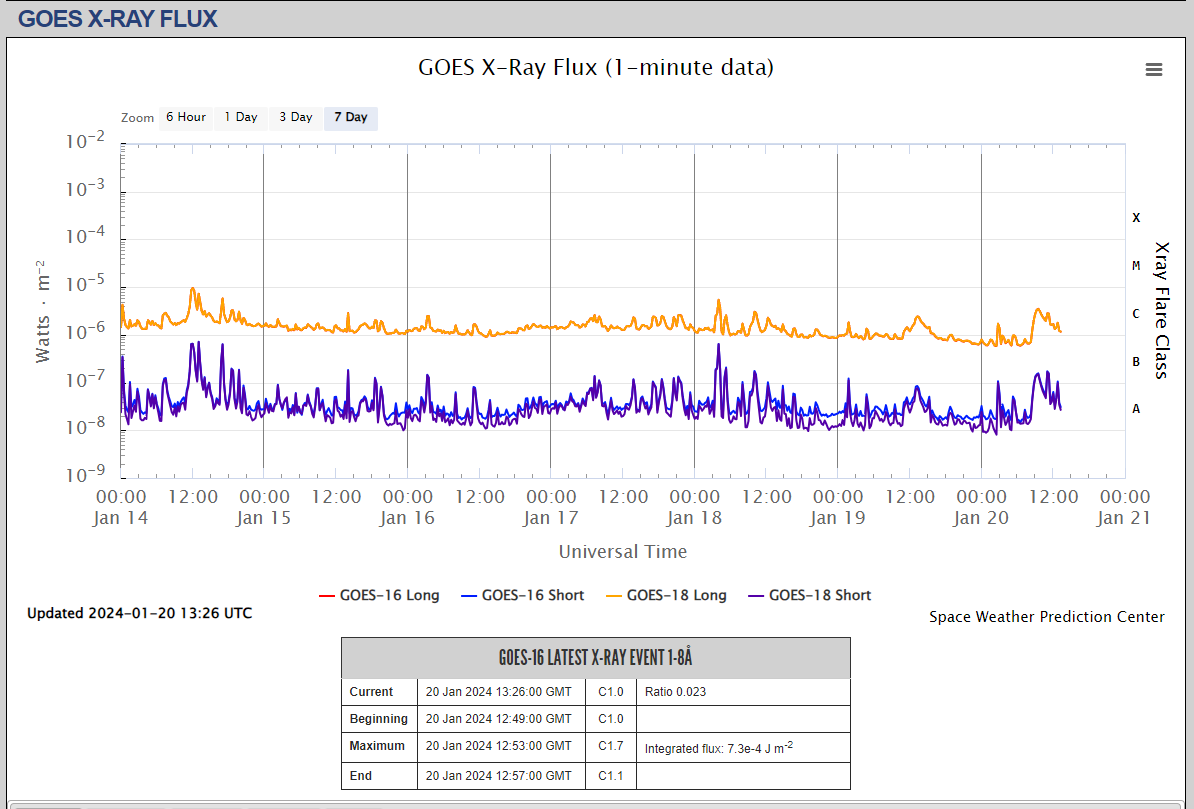Click the GOES-16 Latest X-Ray Event table header
This screenshot has width=1194, height=809.
[x=595, y=658]
